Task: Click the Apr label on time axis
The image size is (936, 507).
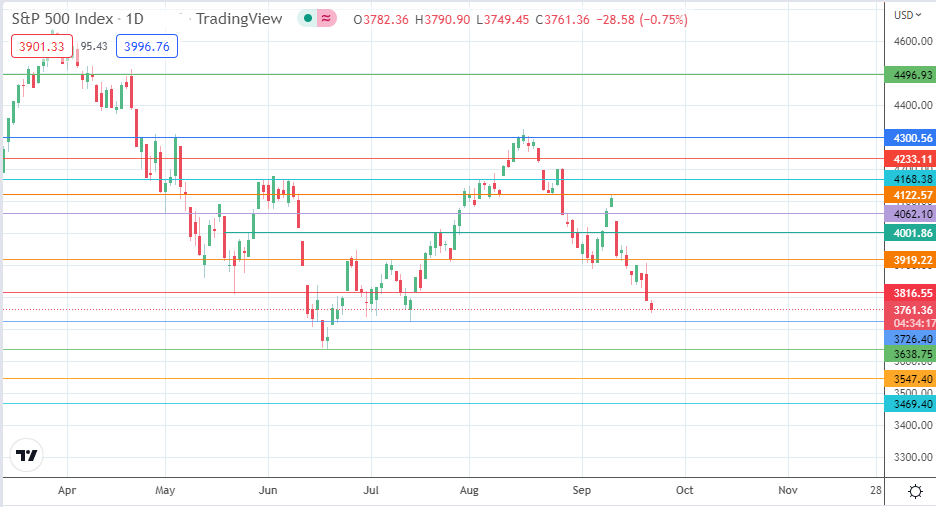Action: pyautogui.click(x=67, y=490)
